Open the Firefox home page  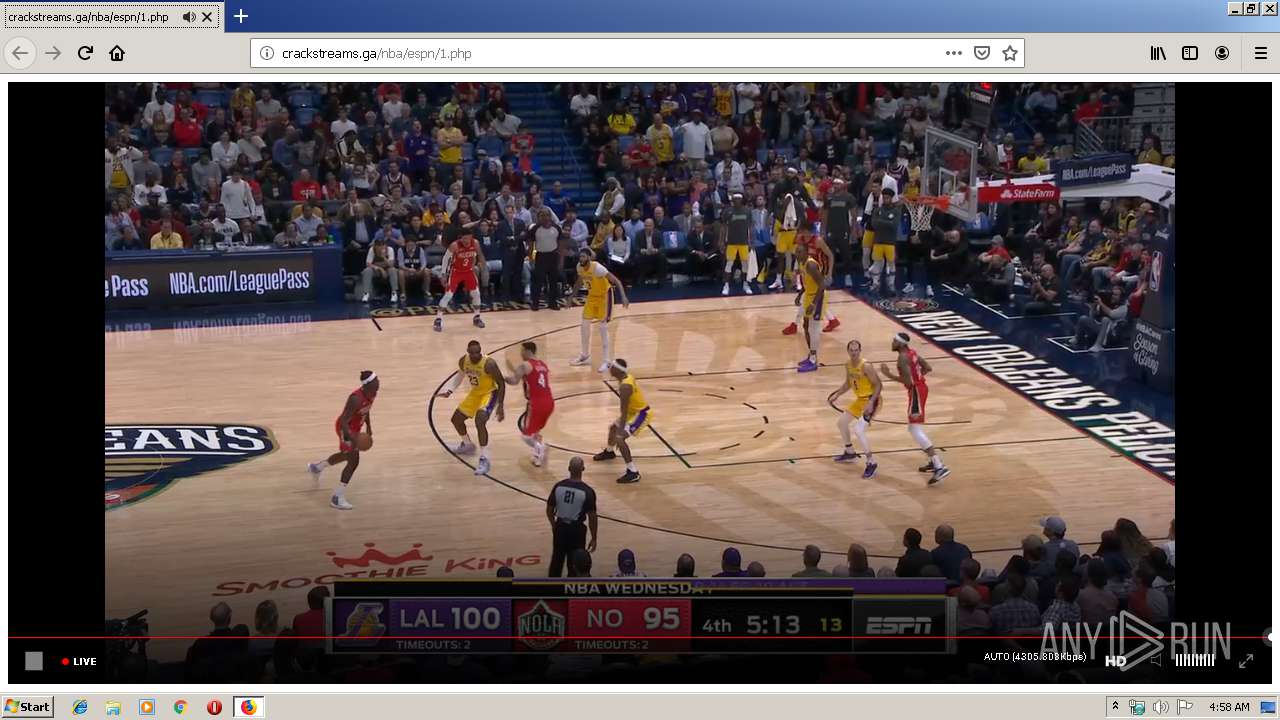pos(117,53)
